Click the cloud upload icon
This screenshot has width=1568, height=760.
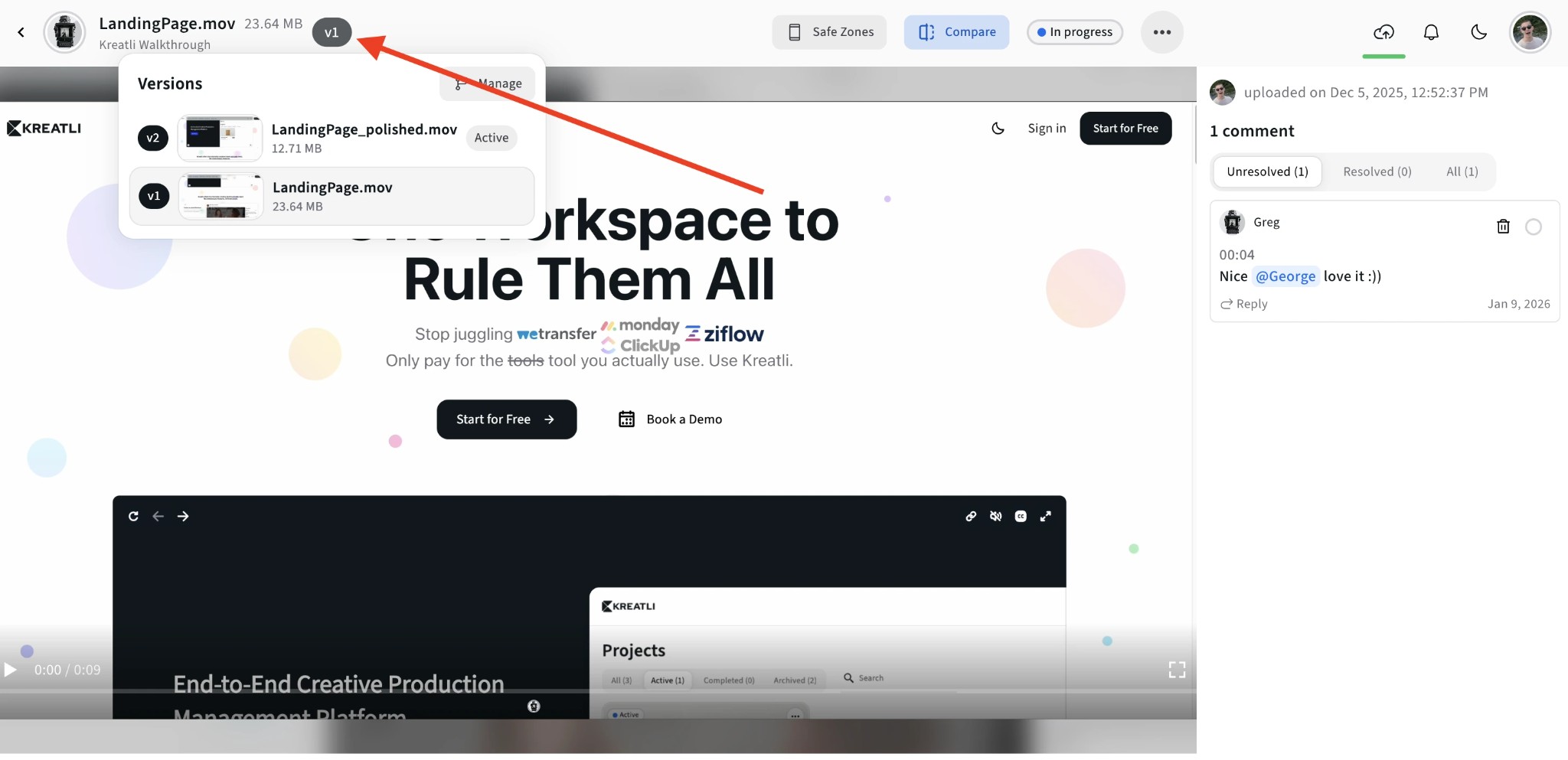(1384, 32)
